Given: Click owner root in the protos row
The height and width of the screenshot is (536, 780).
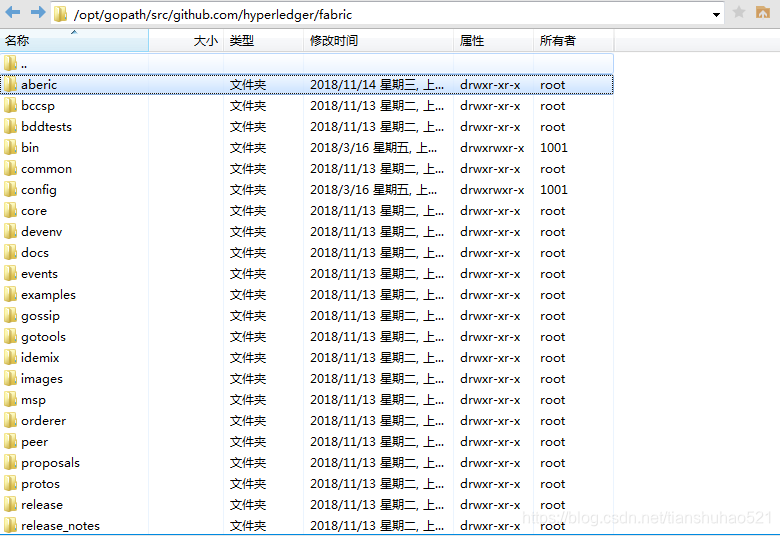Looking at the screenshot, I should (553, 484).
